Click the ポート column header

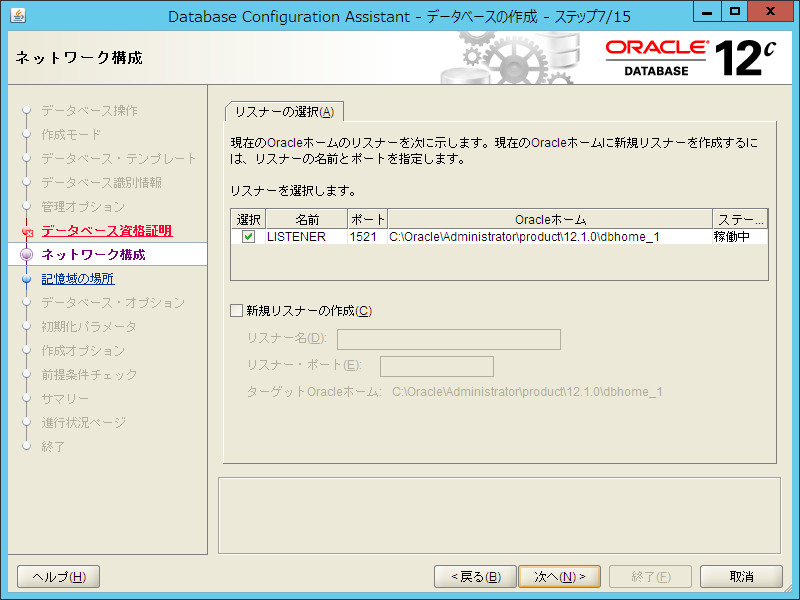click(368, 219)
